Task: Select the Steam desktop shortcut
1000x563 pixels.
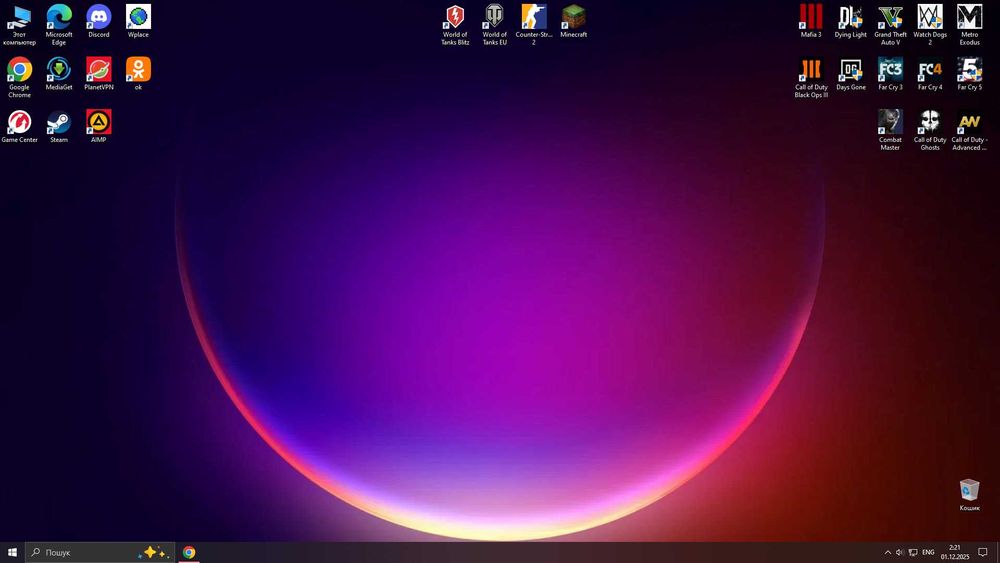Action: (59, 126)
